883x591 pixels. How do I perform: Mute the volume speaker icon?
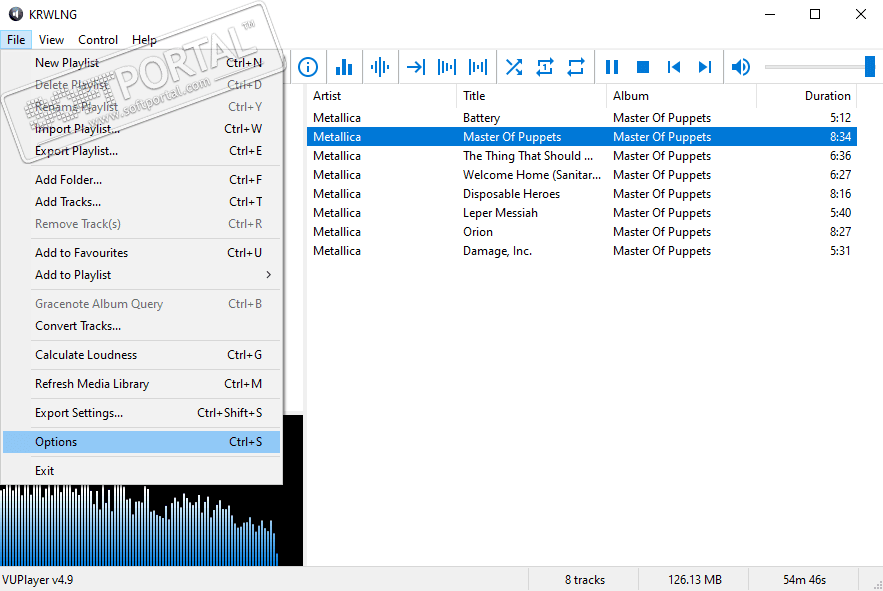741,67
